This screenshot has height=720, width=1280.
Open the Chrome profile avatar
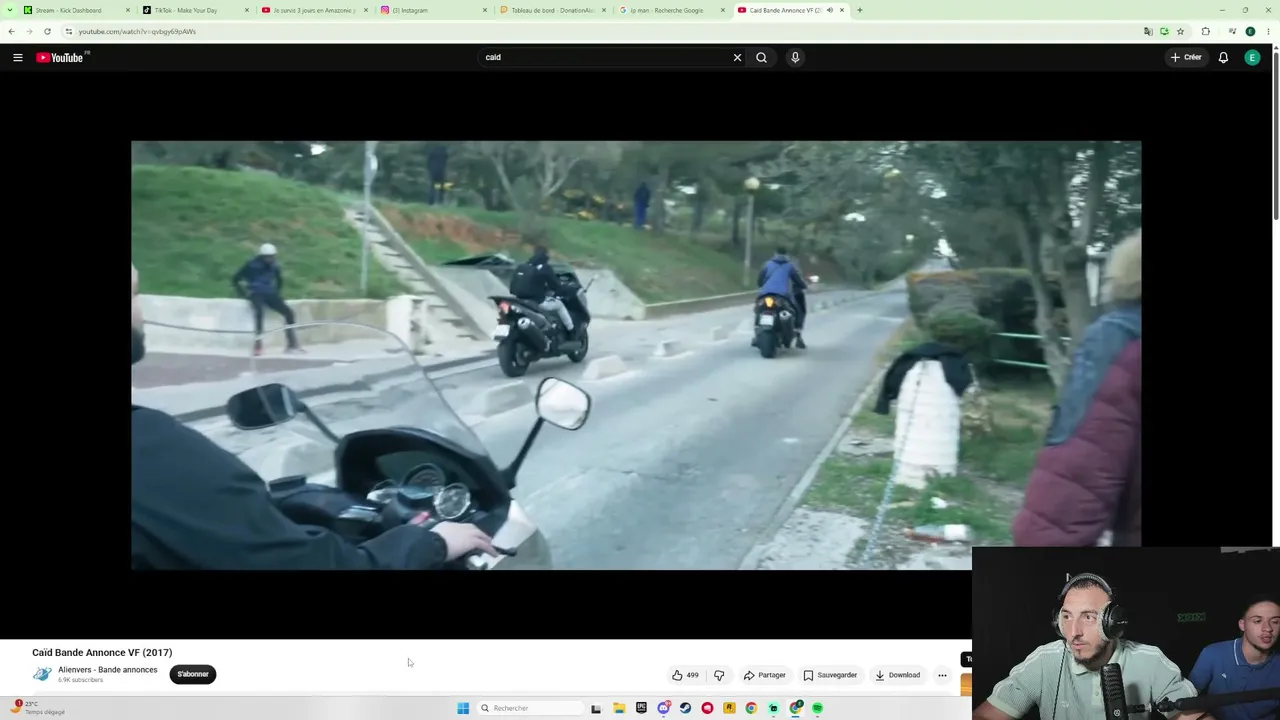click(x=1250, y=32)
